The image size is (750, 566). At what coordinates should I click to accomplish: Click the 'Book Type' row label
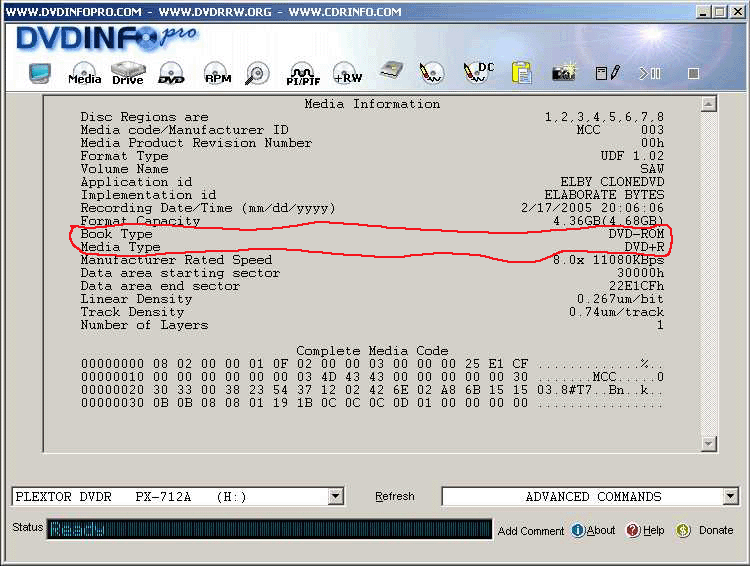click(x=116, y=234)
